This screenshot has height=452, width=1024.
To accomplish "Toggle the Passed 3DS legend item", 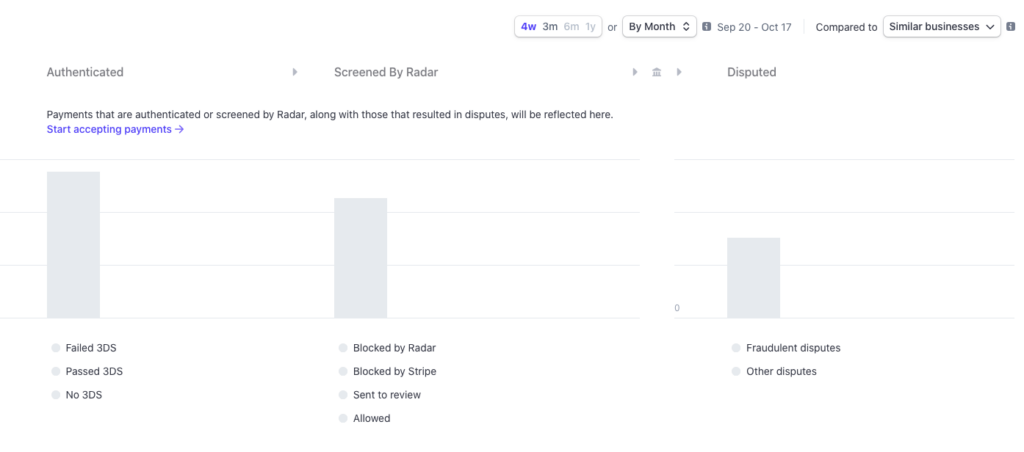I will [x=93, y=371].
